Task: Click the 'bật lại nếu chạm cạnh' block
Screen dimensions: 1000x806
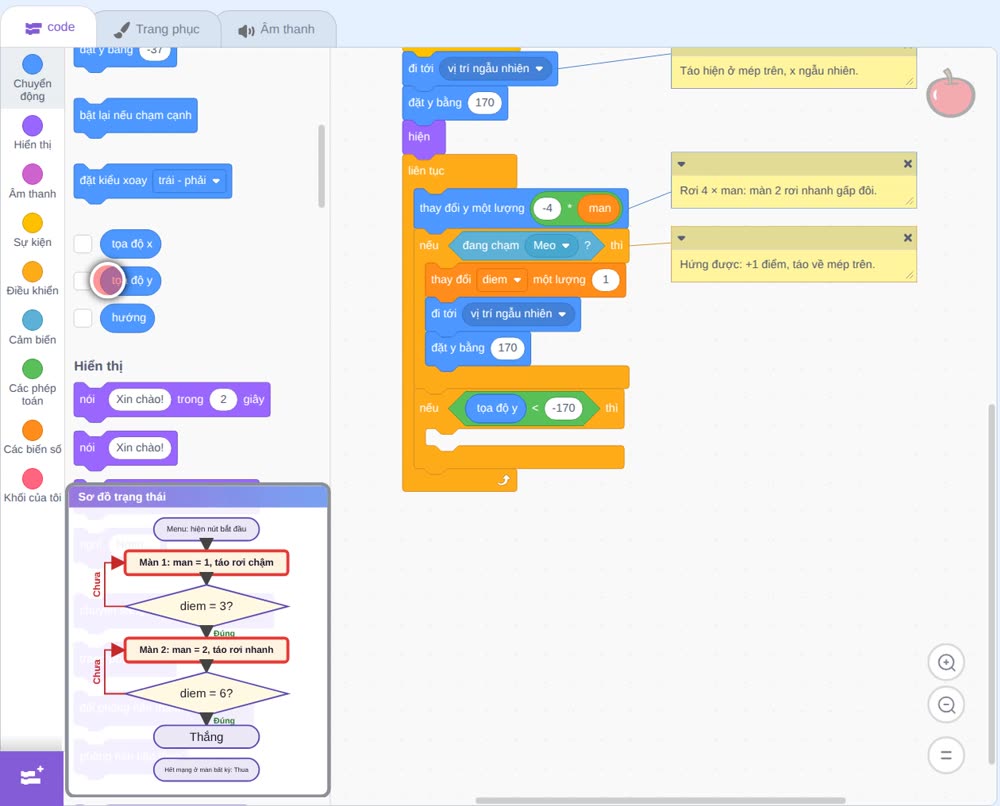Action: click(135, 116)
